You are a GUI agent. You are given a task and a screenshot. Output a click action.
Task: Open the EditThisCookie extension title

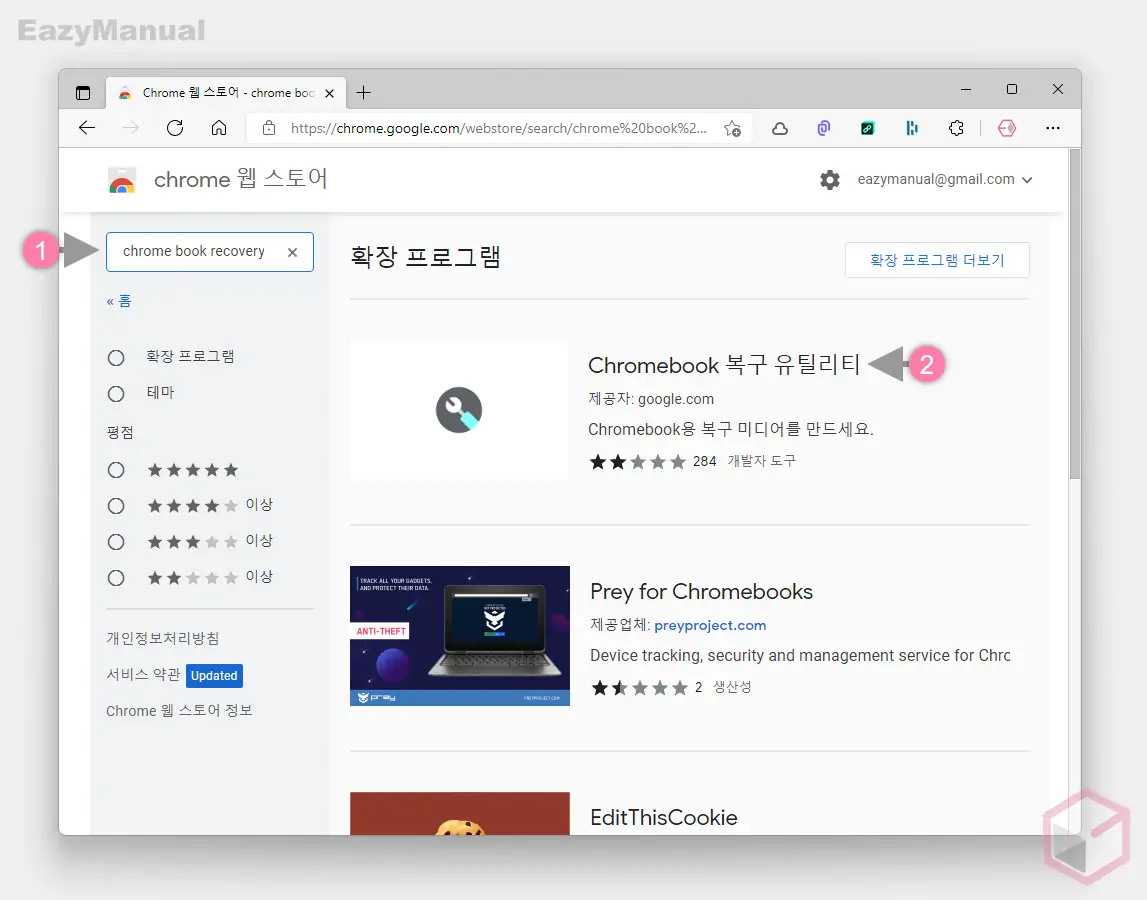[663, 817]
